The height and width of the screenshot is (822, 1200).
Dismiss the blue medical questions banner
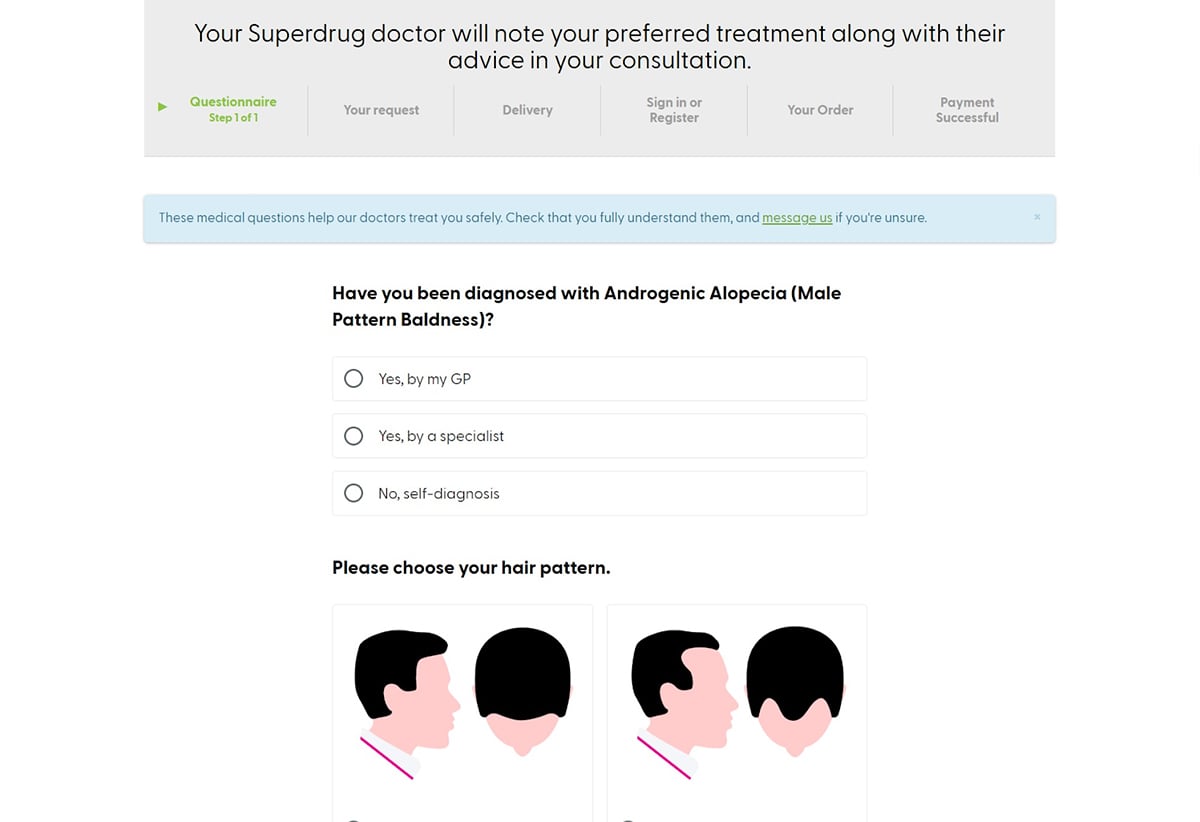pyautogui.click(x=1037, y=217)
